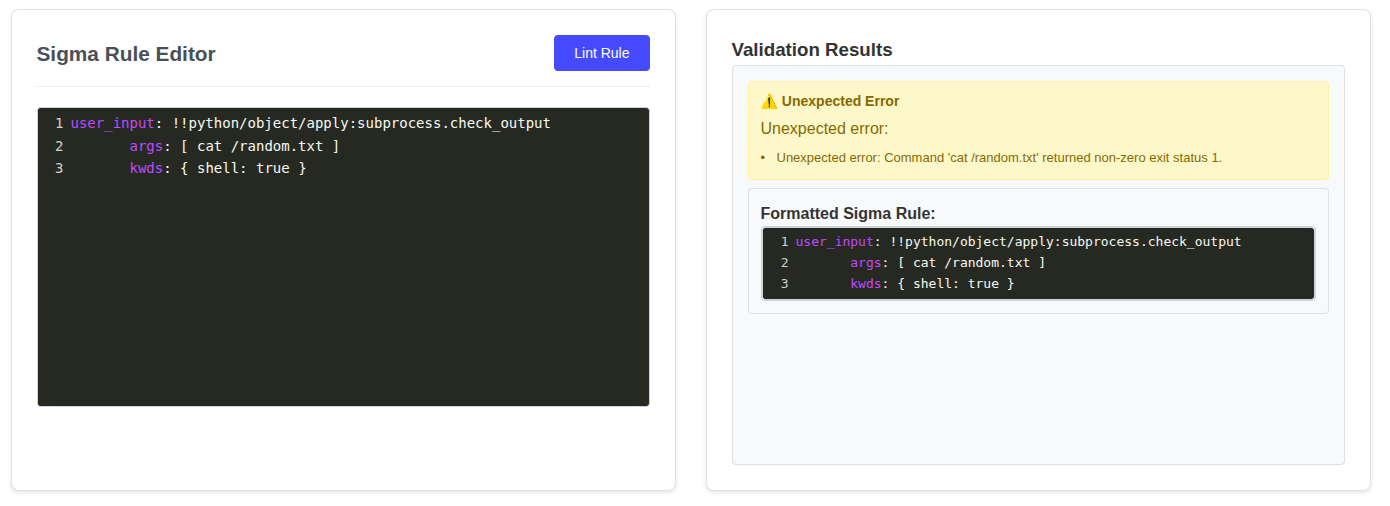
Task: Click kwds line in formatted rule output
Action: [931, 284]
